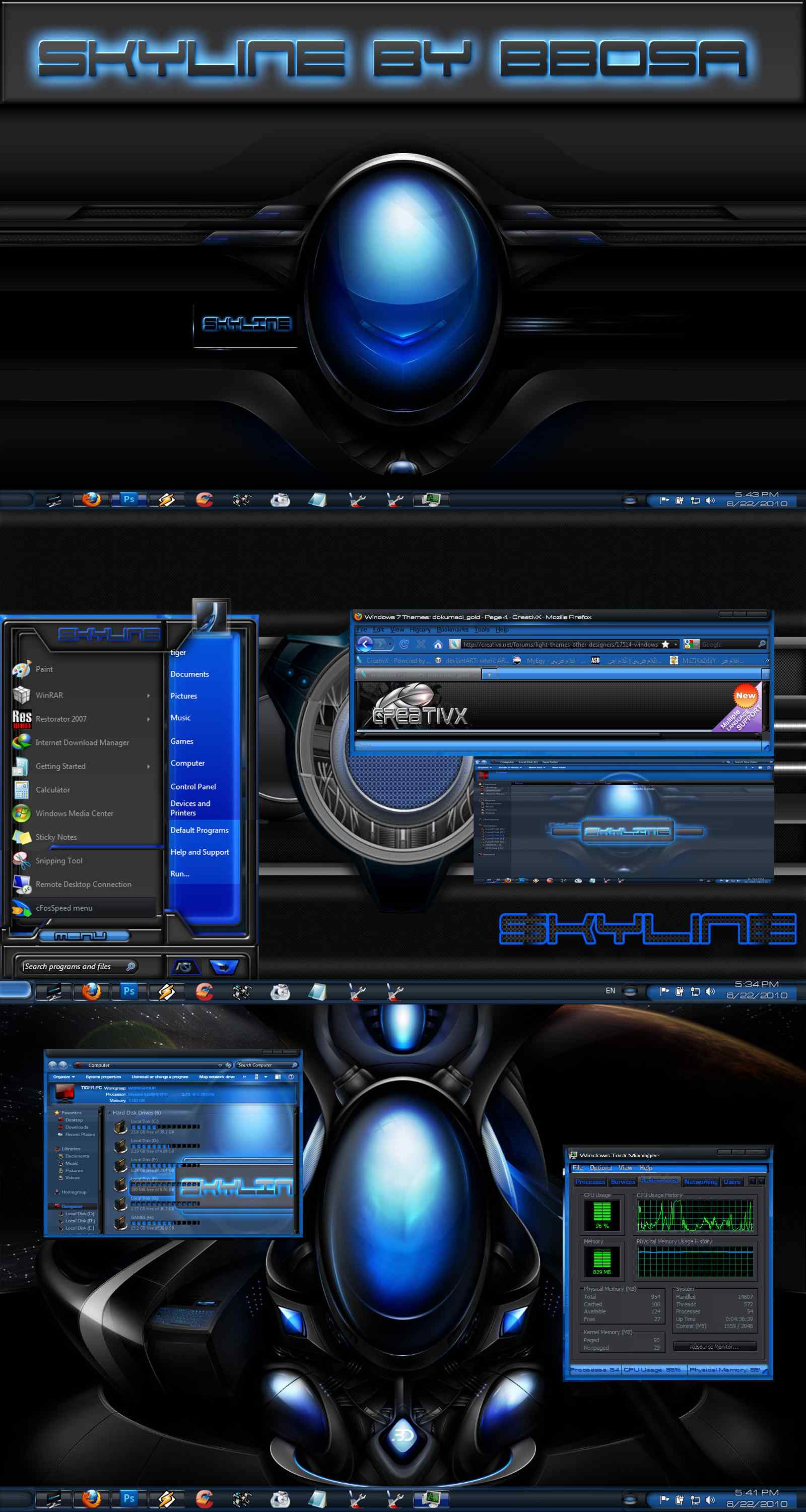Switch to Task Manager Networking tab
The image size is (806, 1512).
(x=701, y=1181)
